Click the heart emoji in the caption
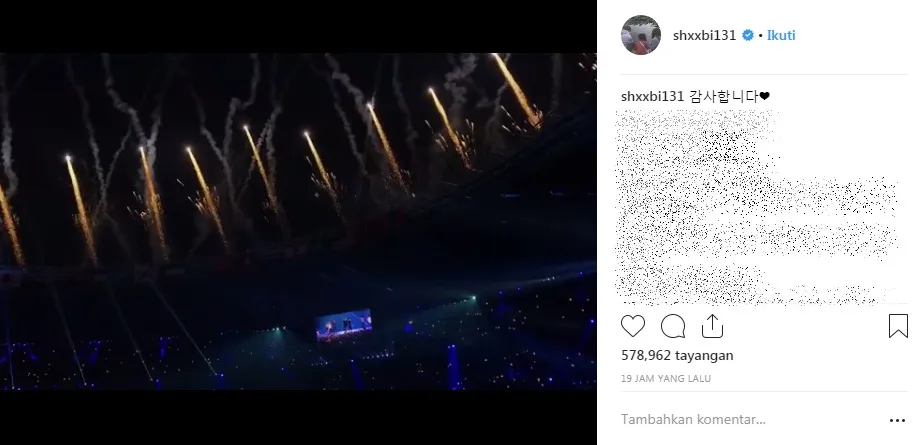 point(764,97)
